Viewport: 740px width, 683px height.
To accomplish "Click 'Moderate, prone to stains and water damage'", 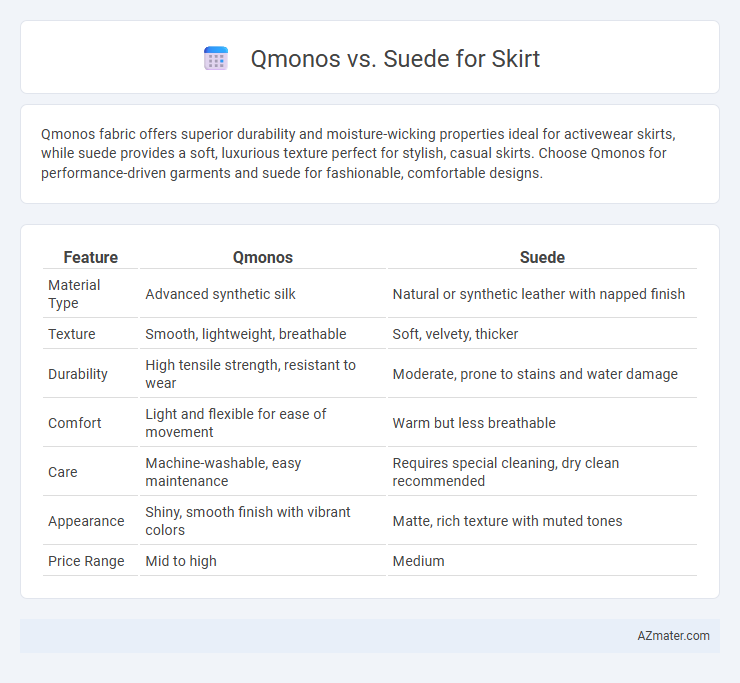I will 535,374.
